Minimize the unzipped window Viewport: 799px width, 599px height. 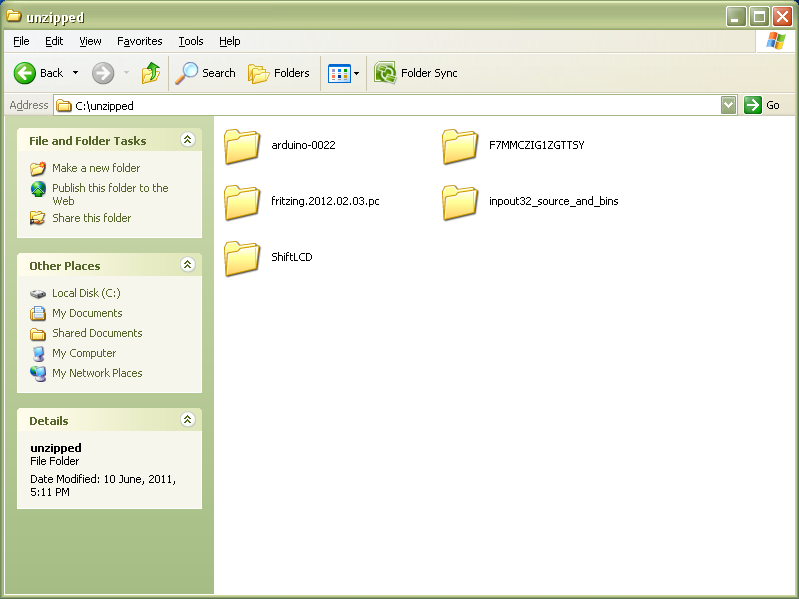pyautogui.click(x=736, y=17)
